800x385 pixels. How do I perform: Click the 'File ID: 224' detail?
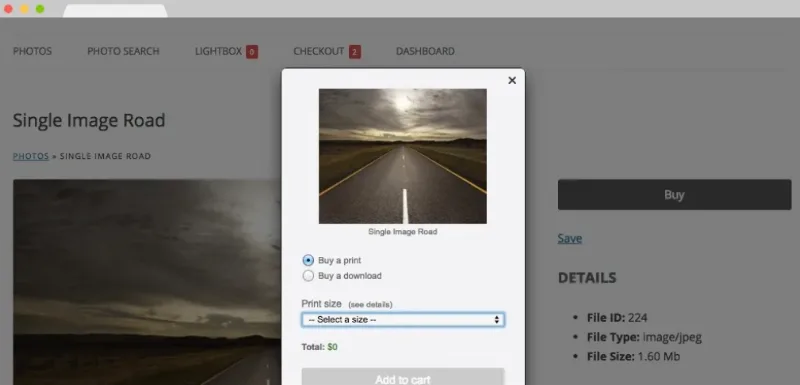click(617, 318)
